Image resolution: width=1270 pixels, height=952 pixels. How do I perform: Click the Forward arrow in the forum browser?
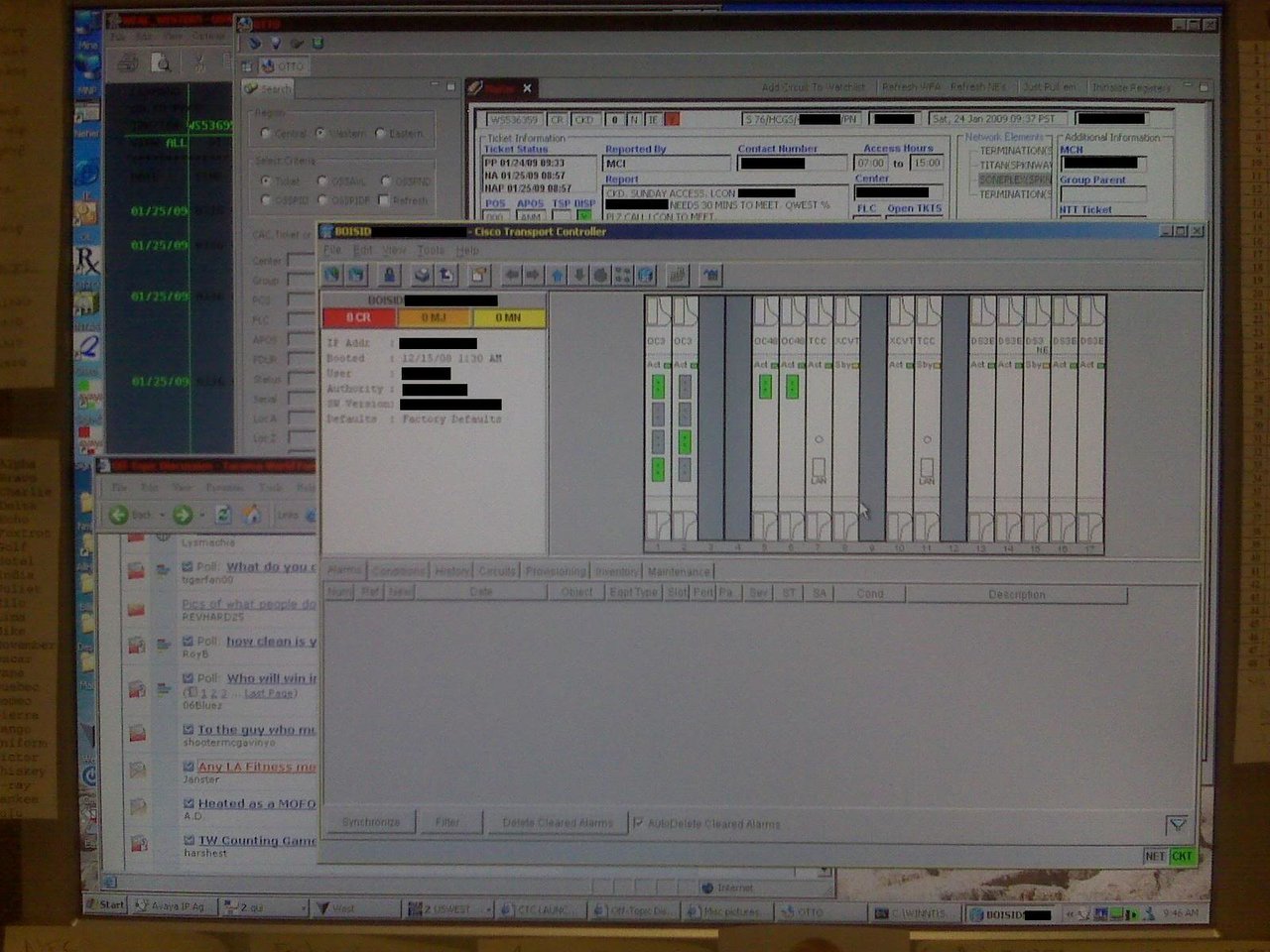(x=183, y=515)
